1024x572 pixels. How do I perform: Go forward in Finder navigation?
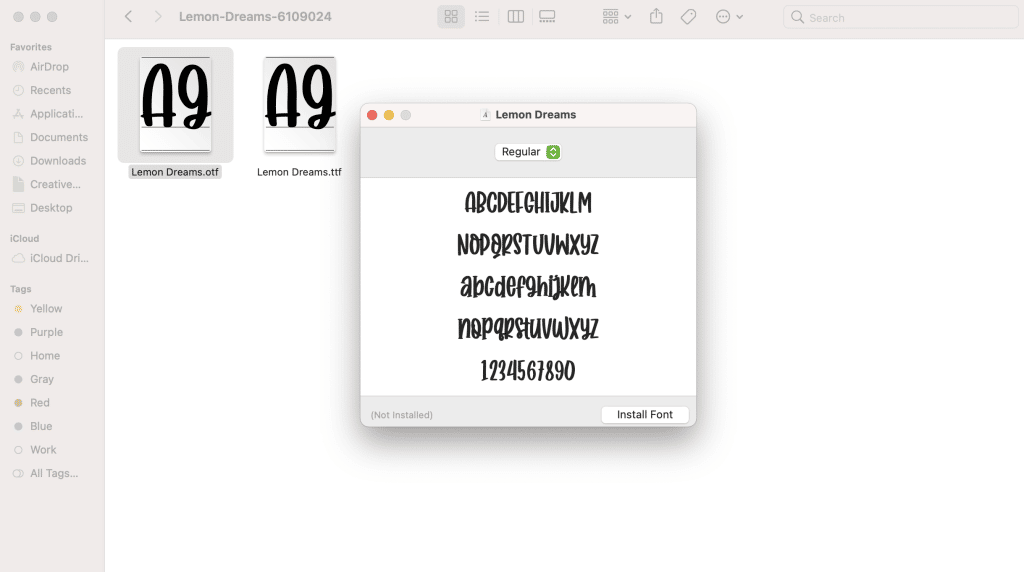[x=157, y=17]
